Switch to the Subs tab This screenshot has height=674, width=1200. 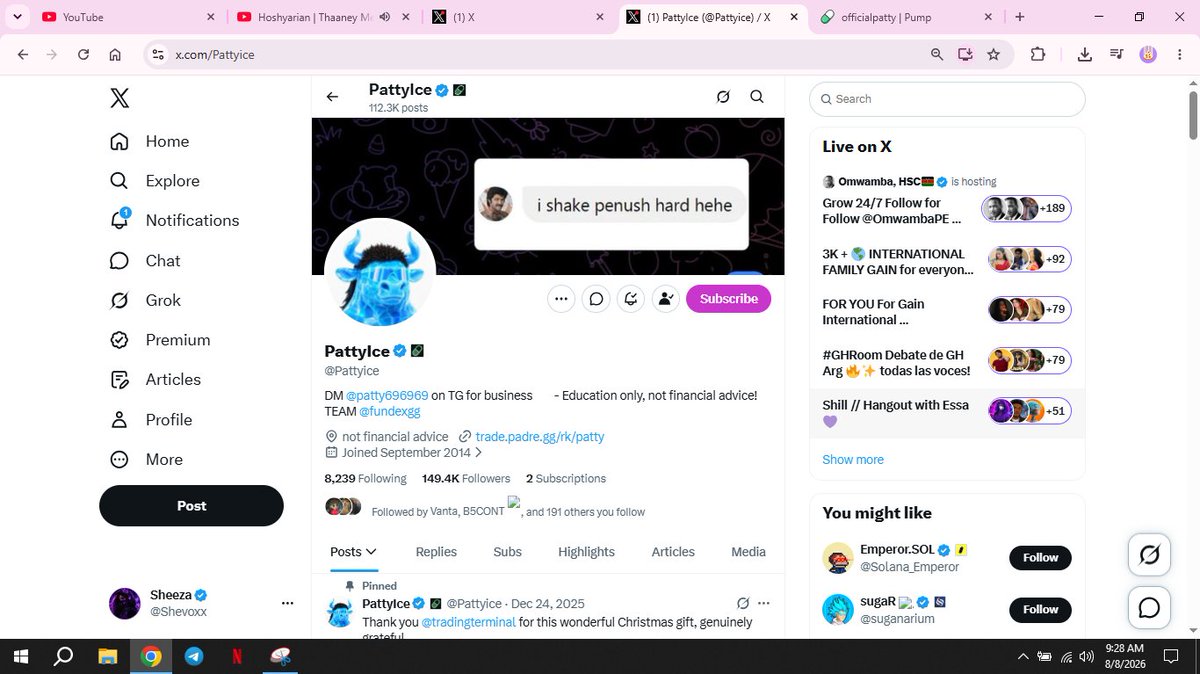pos(507,552)
